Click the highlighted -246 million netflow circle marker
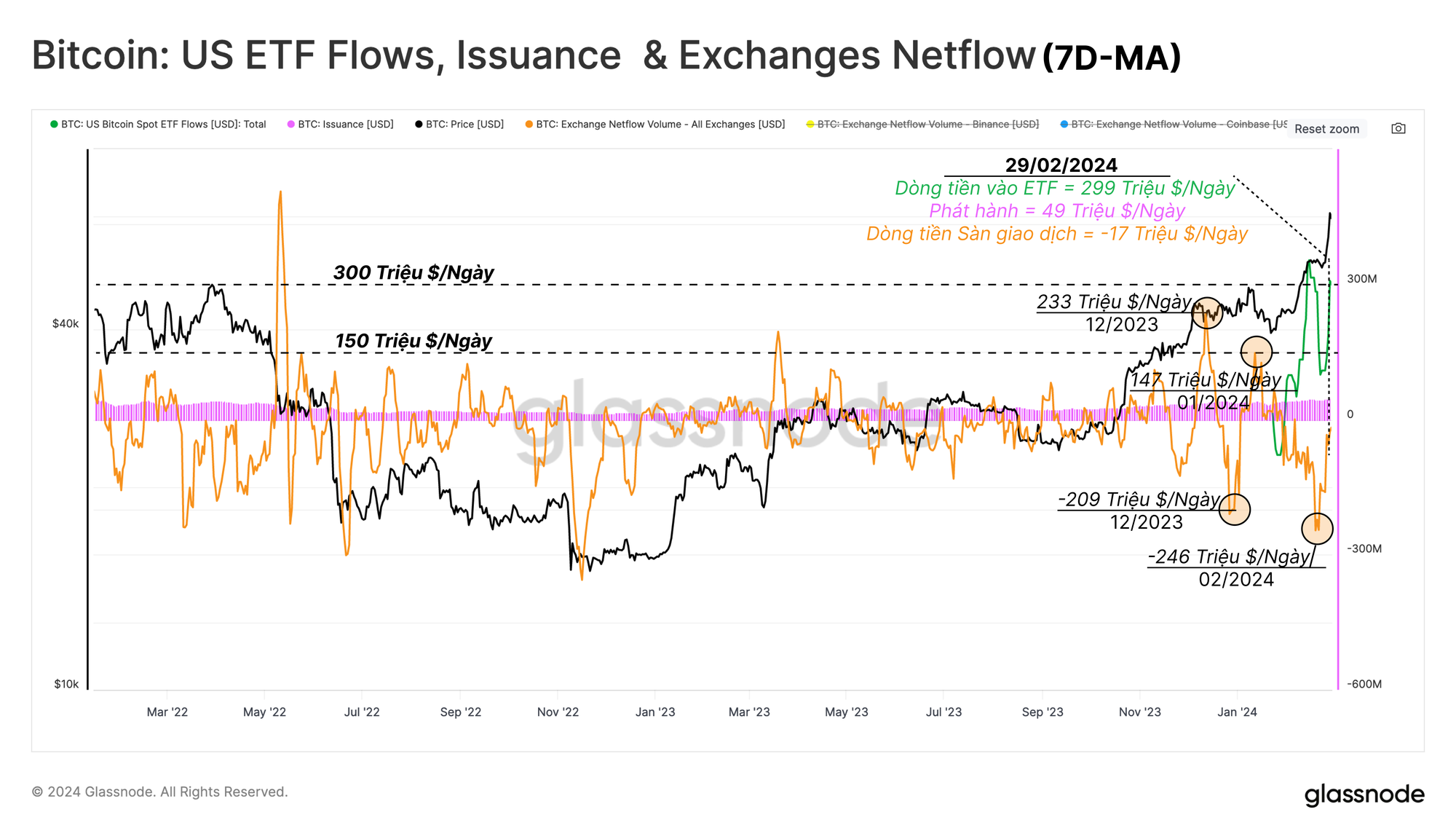The image size is (1456, 839). click(x=1317, y=529)
